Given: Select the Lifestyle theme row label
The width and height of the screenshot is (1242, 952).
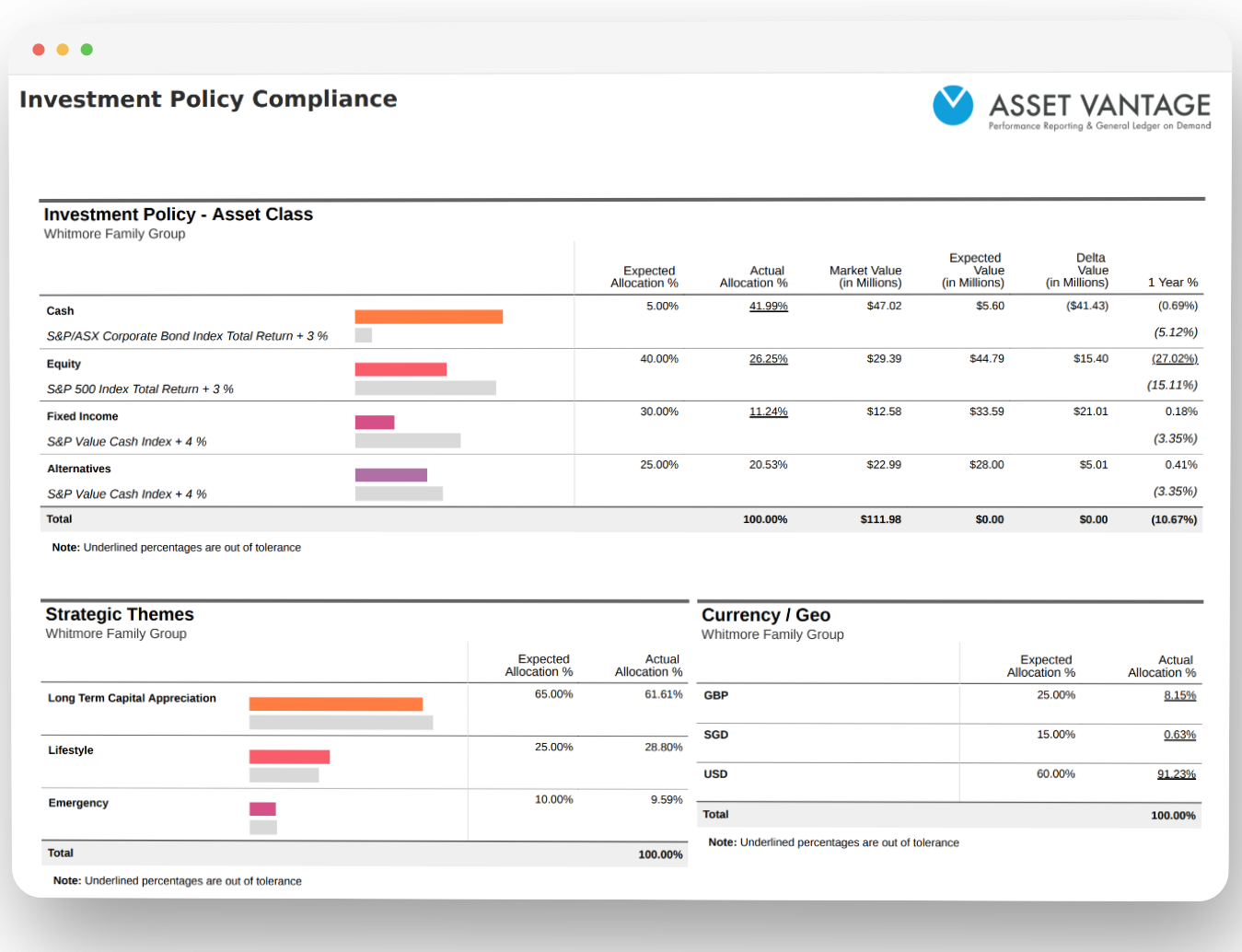Looking at the screenshot, I should 71,750.
